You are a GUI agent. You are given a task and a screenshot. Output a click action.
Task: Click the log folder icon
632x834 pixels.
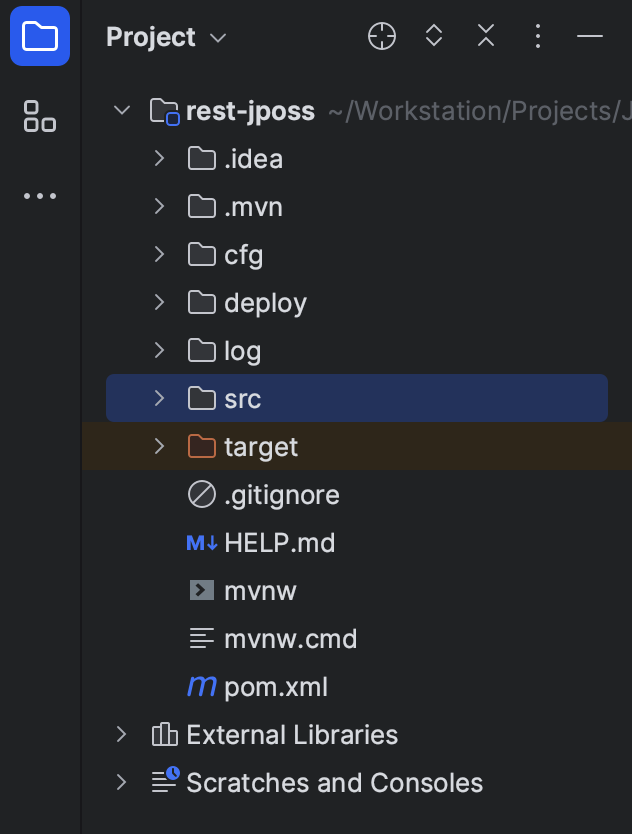pyautogui.click(x=202, y=350)
